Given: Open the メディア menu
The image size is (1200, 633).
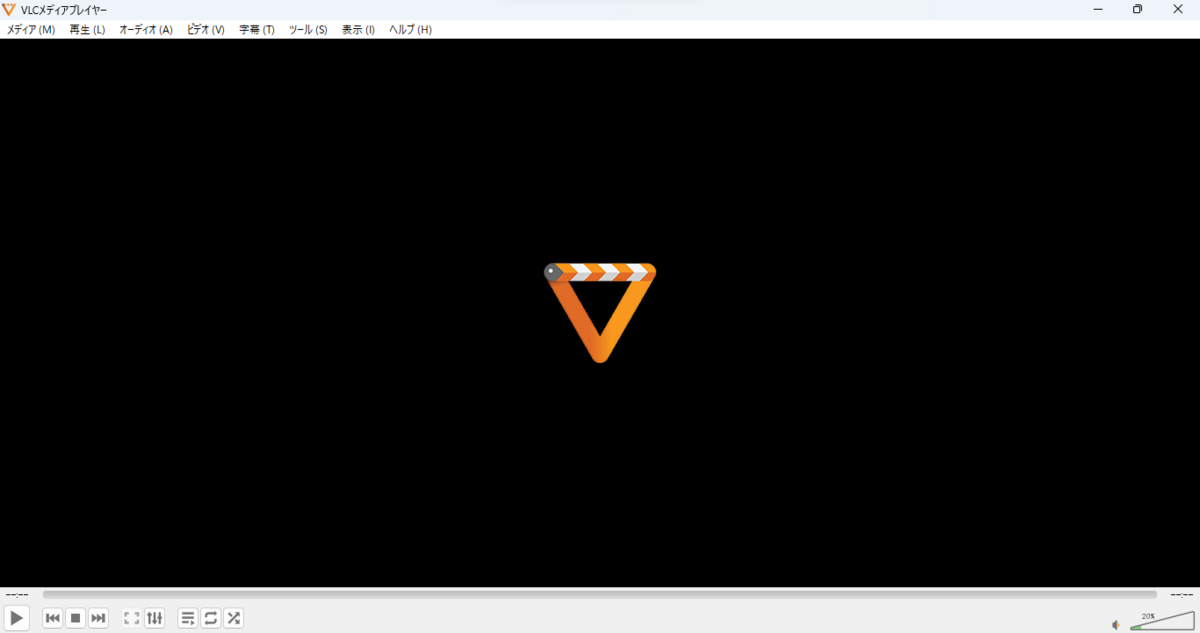Looking at the screenshot, I should pyautogui.click(x=30, y=29).
